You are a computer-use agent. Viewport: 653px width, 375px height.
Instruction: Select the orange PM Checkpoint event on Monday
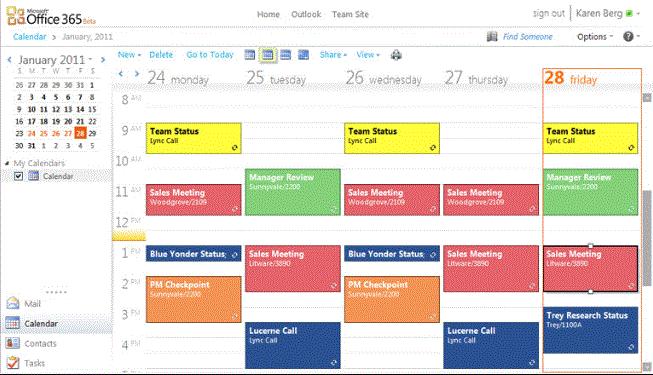(x=194, y=299)
